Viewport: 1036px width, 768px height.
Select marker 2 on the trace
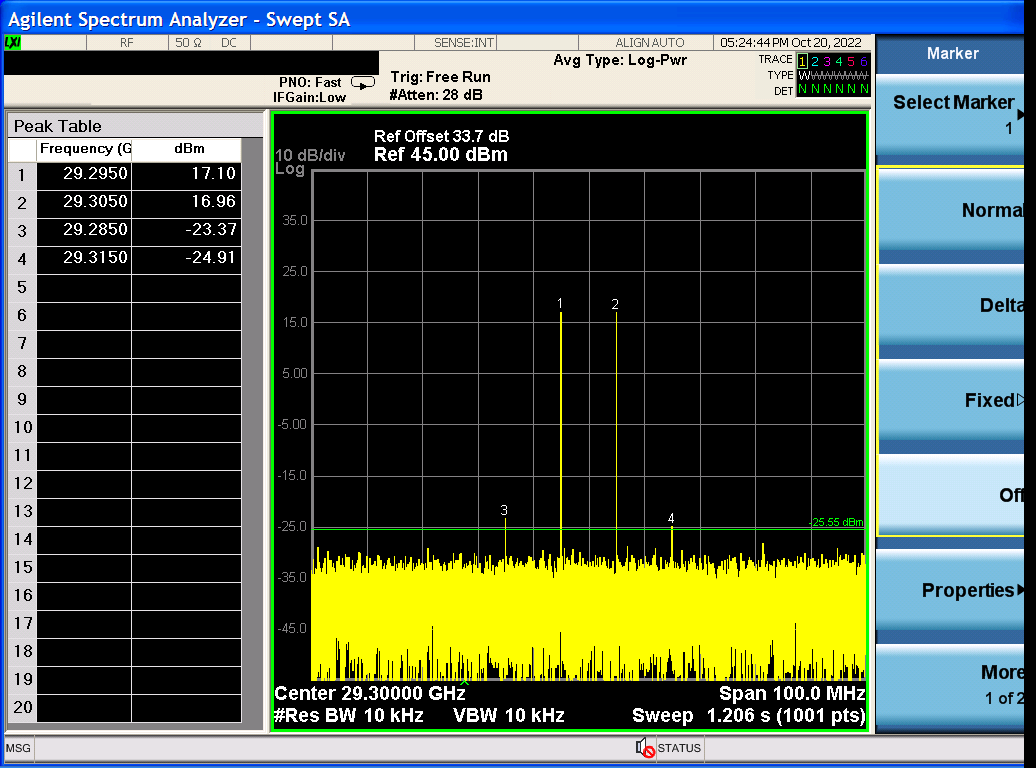point(615,304)
